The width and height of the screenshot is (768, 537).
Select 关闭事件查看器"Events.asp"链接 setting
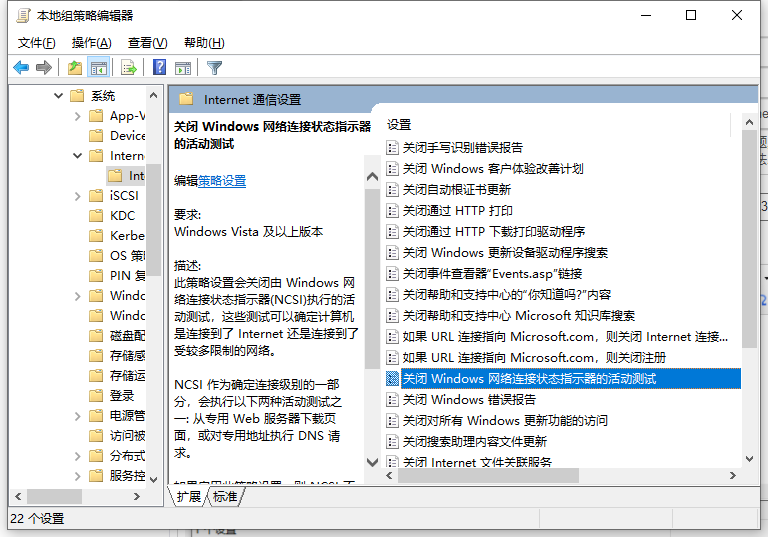coord(492,274)
